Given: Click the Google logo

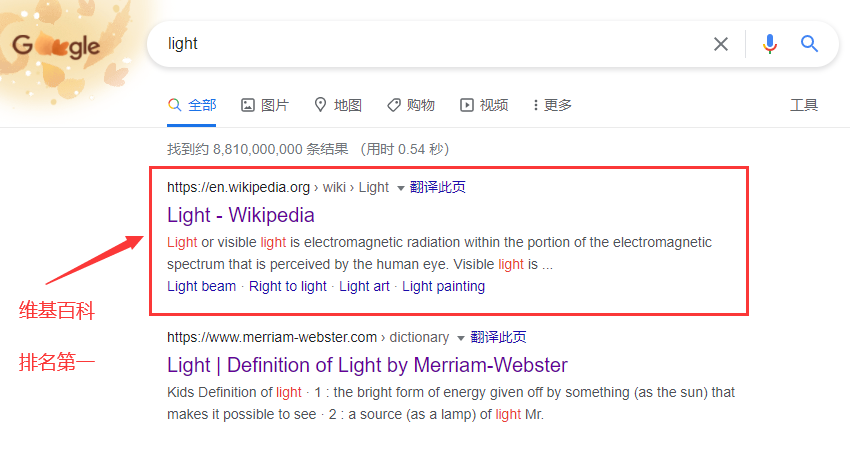Looking at the screenshot, I should (56, 45).
